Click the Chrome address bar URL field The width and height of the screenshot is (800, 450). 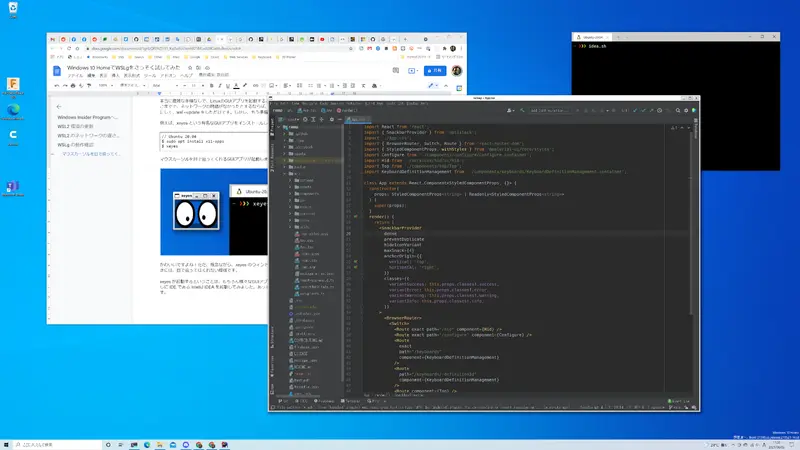click(x=217, y=48)
